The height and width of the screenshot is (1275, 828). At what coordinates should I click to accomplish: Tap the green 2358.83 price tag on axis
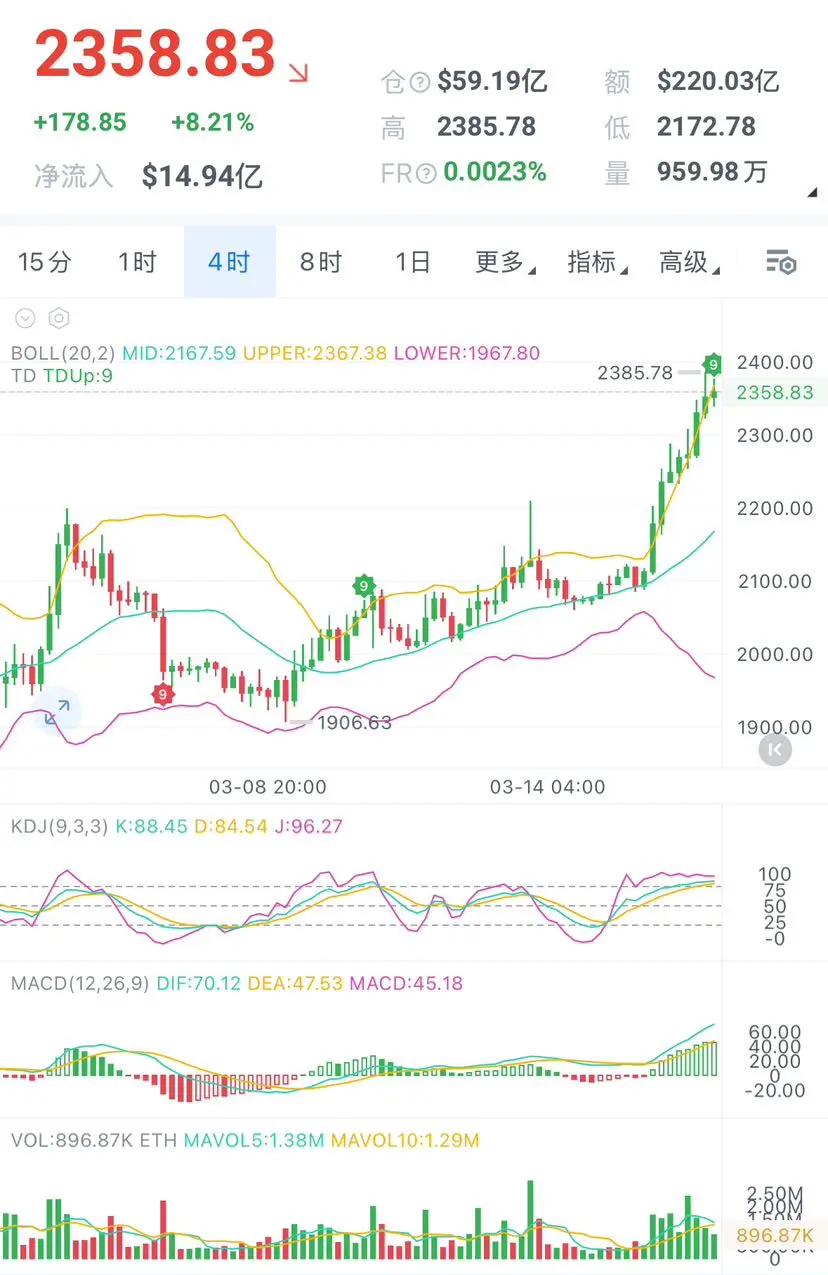(x=775, y=393)
